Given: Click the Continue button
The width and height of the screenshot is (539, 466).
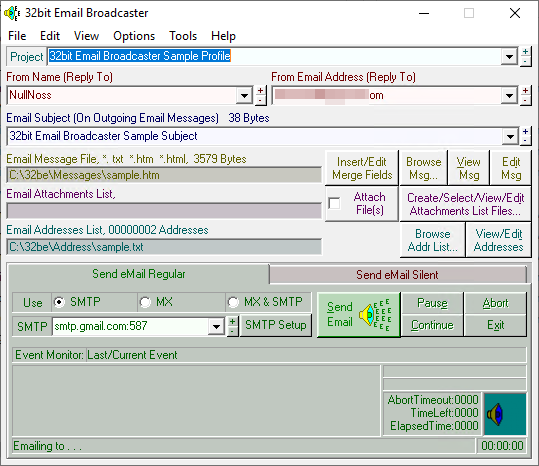Looking at the screenshot, I should tap(432, 325).
